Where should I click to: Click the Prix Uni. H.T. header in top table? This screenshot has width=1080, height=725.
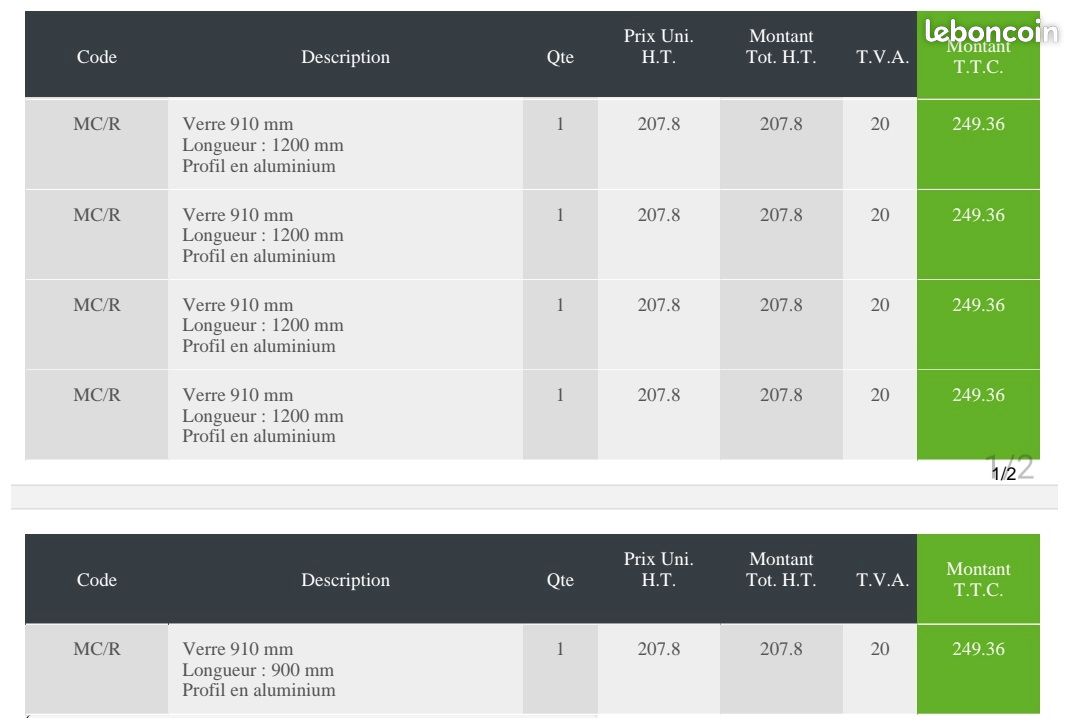click(658, 46)
